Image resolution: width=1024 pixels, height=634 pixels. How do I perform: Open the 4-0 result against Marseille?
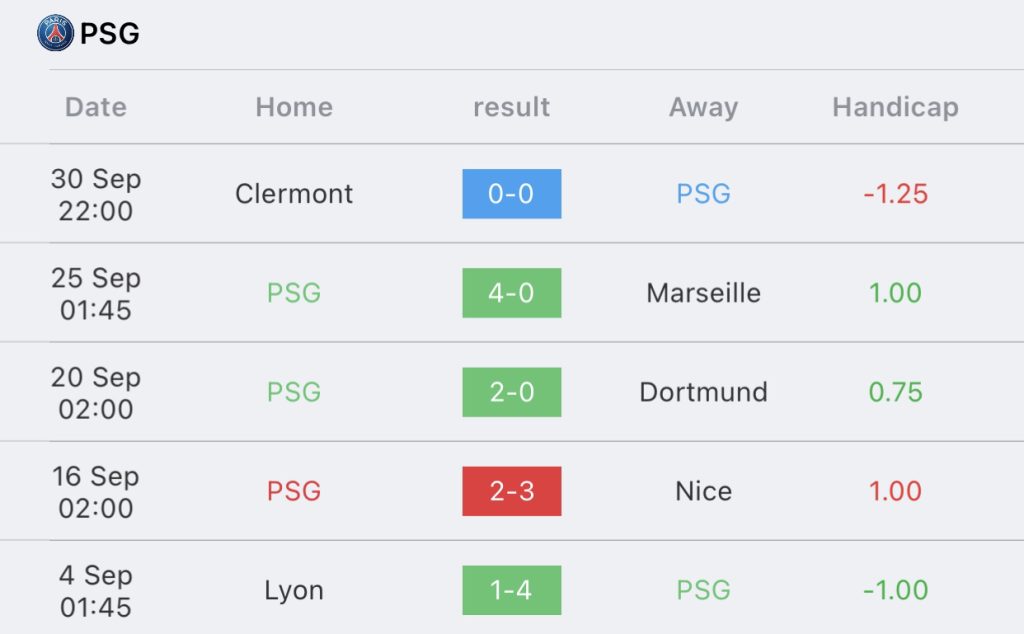[x=511, y=293]
